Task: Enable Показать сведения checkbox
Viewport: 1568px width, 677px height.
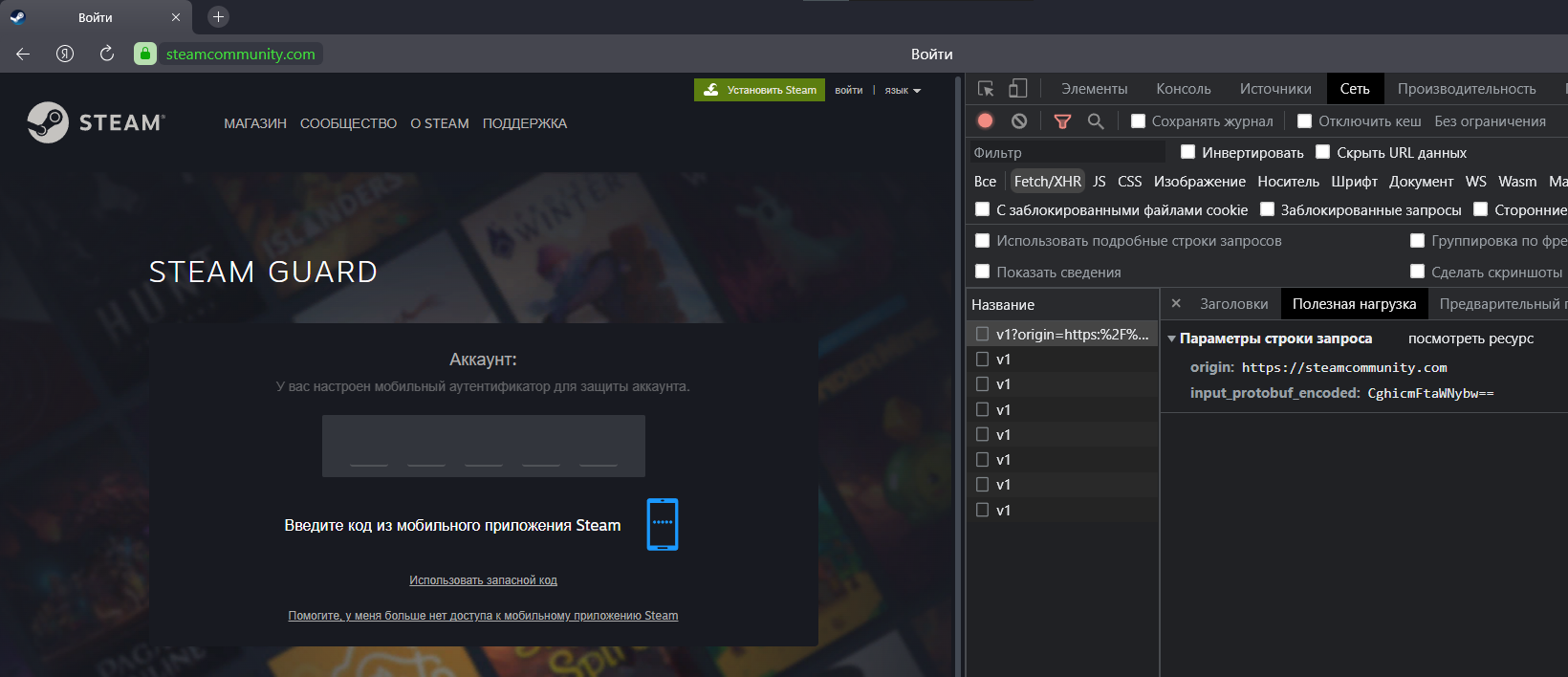Action: (982, 272)
